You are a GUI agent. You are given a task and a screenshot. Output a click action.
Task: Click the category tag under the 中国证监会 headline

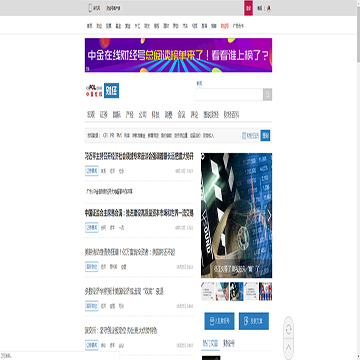(x=92, y=227)
